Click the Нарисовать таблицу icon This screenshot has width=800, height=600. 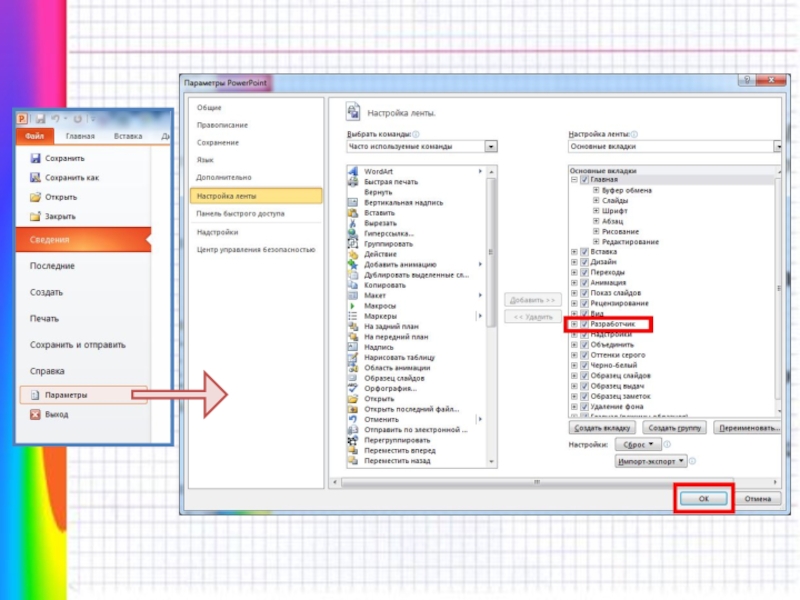coord(353,357)
